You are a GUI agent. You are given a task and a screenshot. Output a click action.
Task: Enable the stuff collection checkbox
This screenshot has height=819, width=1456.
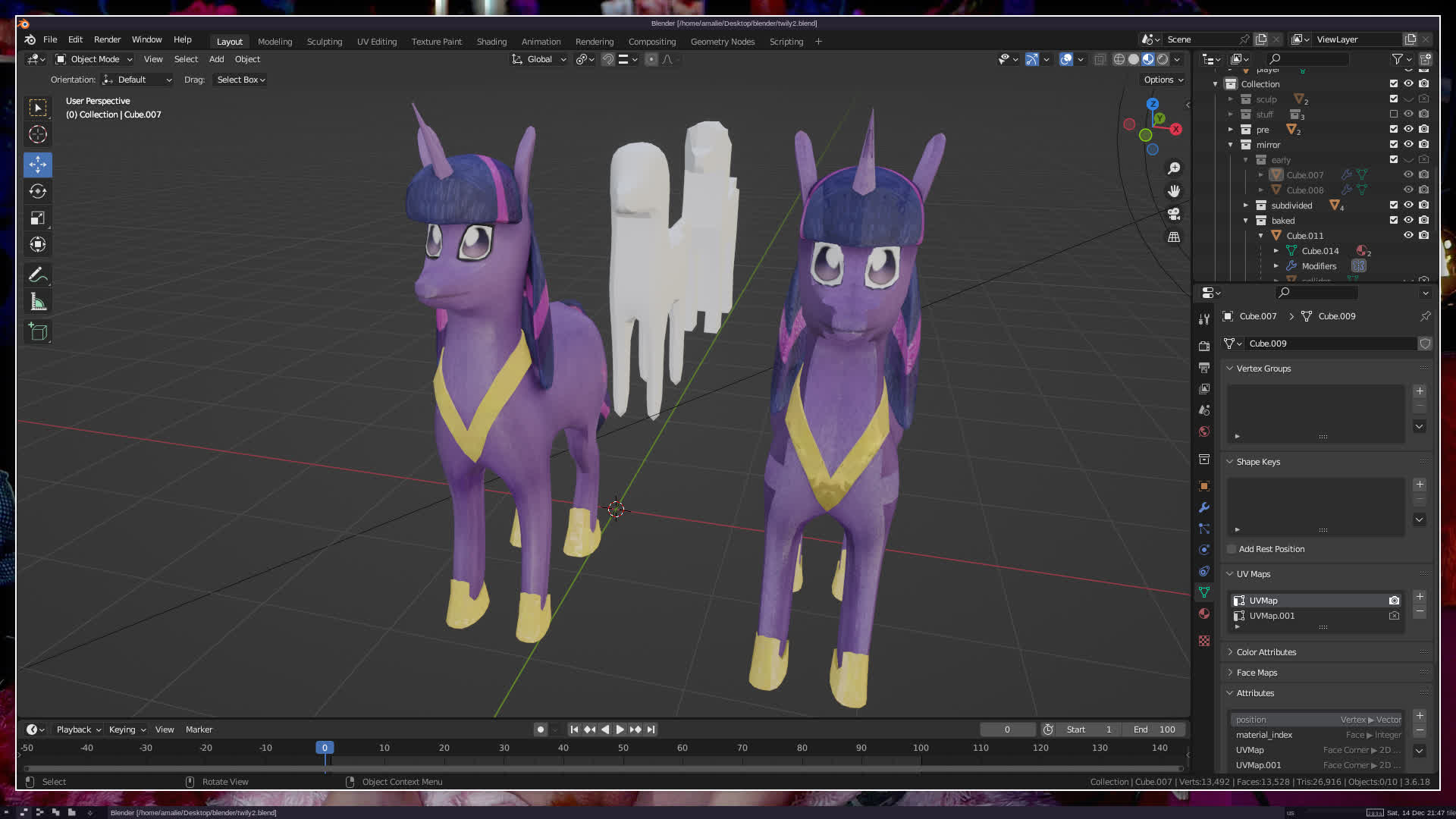[1393, 115]
